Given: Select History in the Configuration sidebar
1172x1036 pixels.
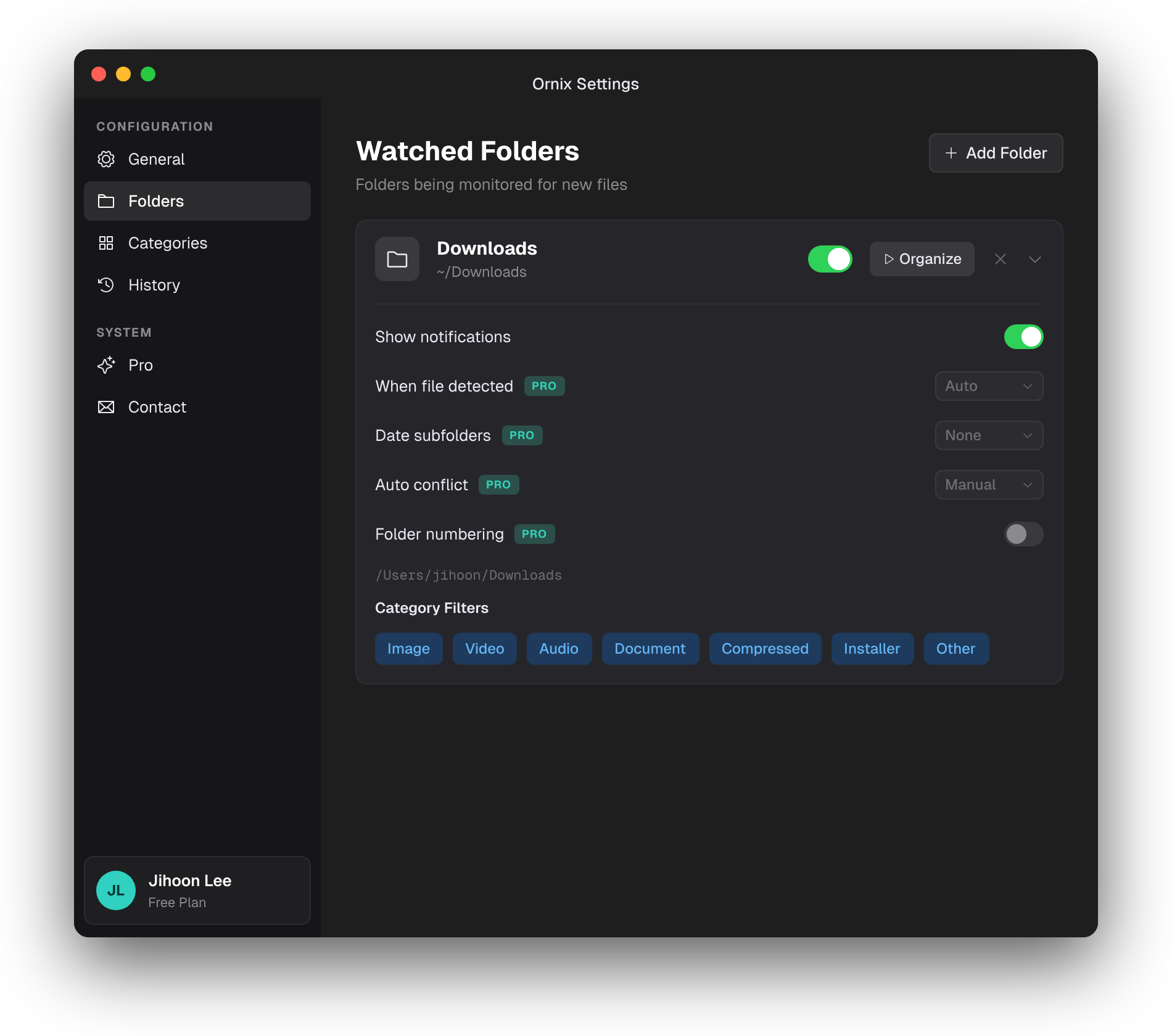Looking at the screenshot, I should click(x=154, y=285).
